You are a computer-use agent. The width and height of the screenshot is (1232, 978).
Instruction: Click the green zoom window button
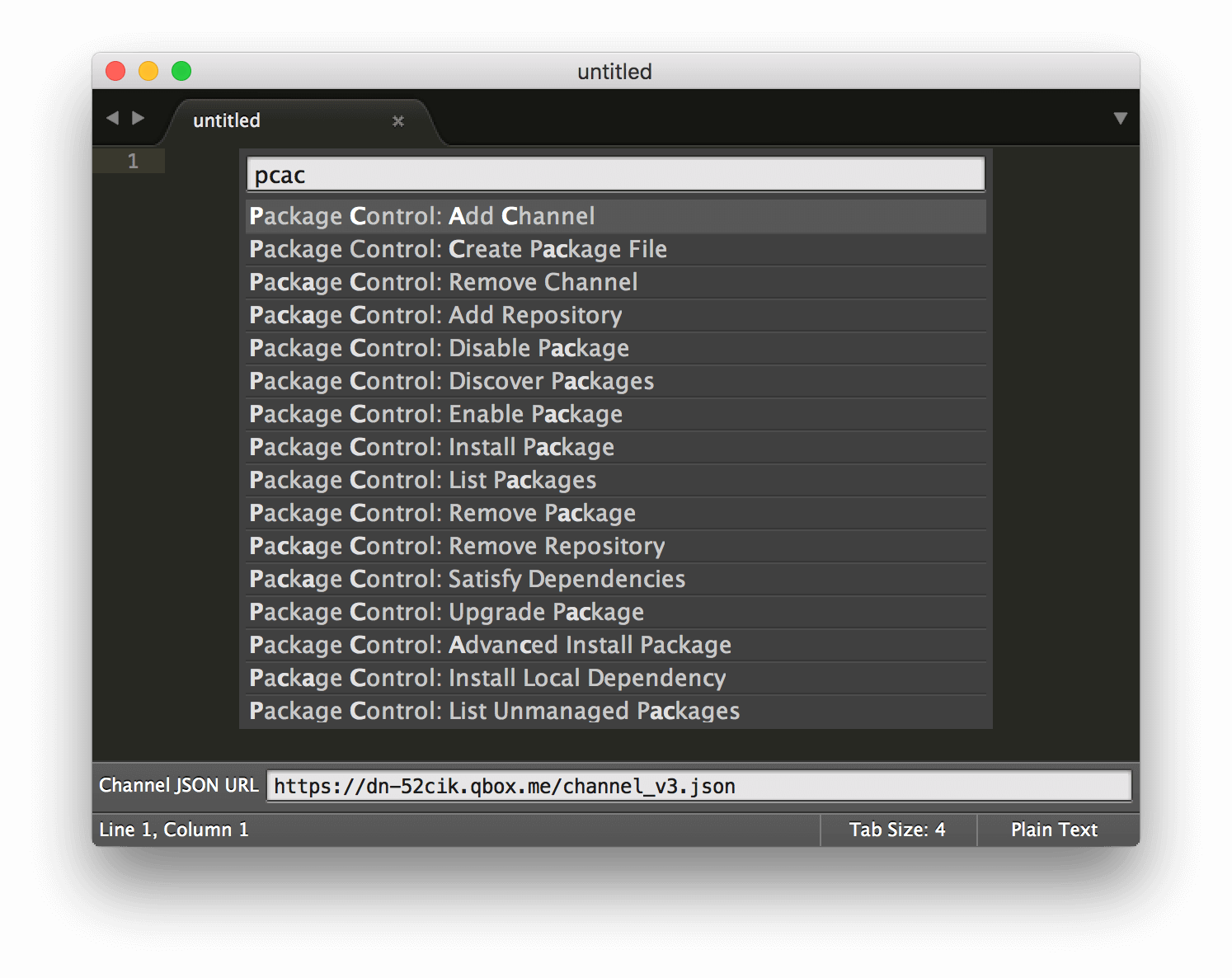[x=181, y=71]
